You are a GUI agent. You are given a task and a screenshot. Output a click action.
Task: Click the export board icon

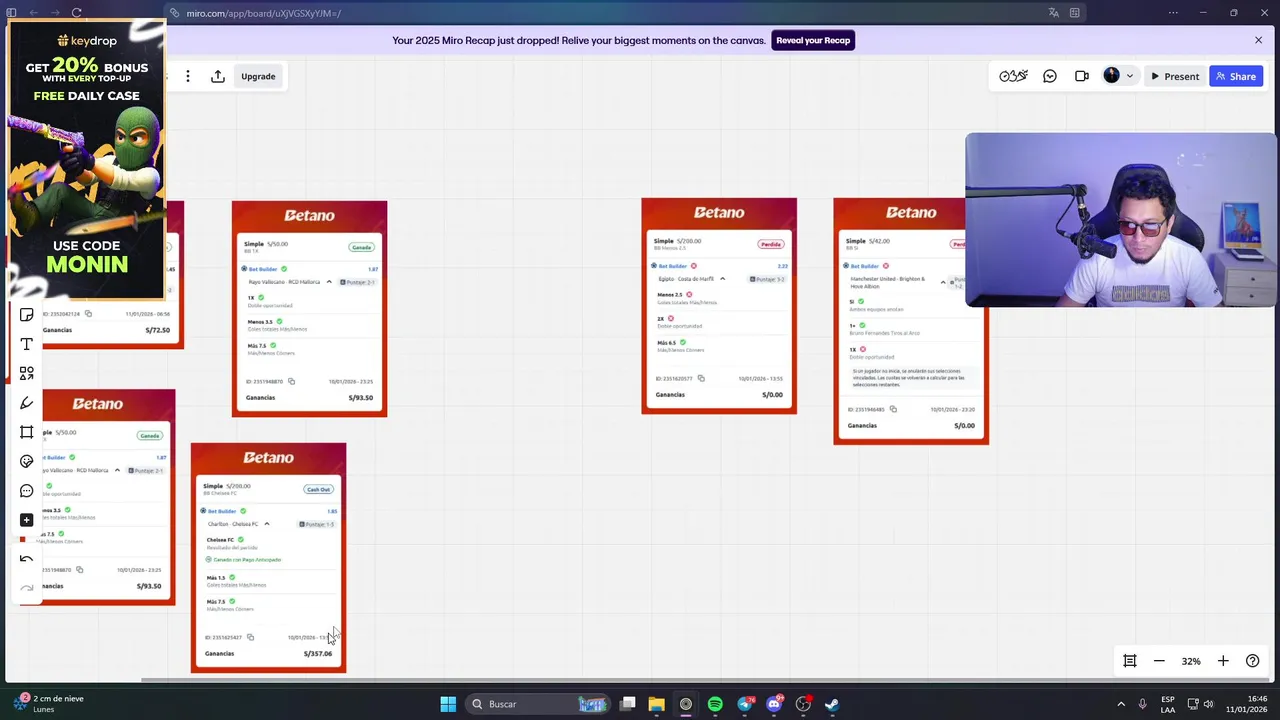click(x=217, y=76)
